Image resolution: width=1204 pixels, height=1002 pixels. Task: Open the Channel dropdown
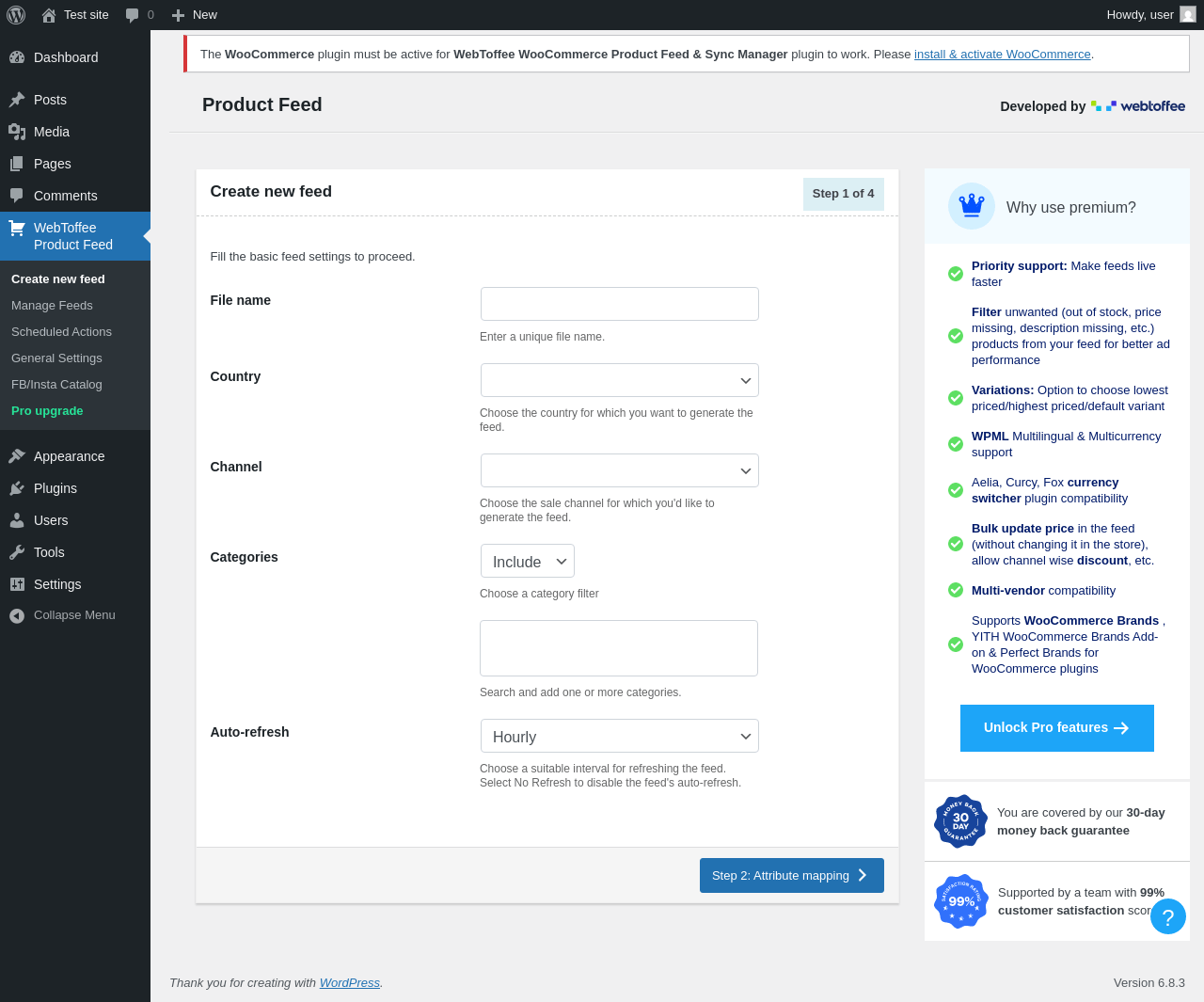coord(620,470)
